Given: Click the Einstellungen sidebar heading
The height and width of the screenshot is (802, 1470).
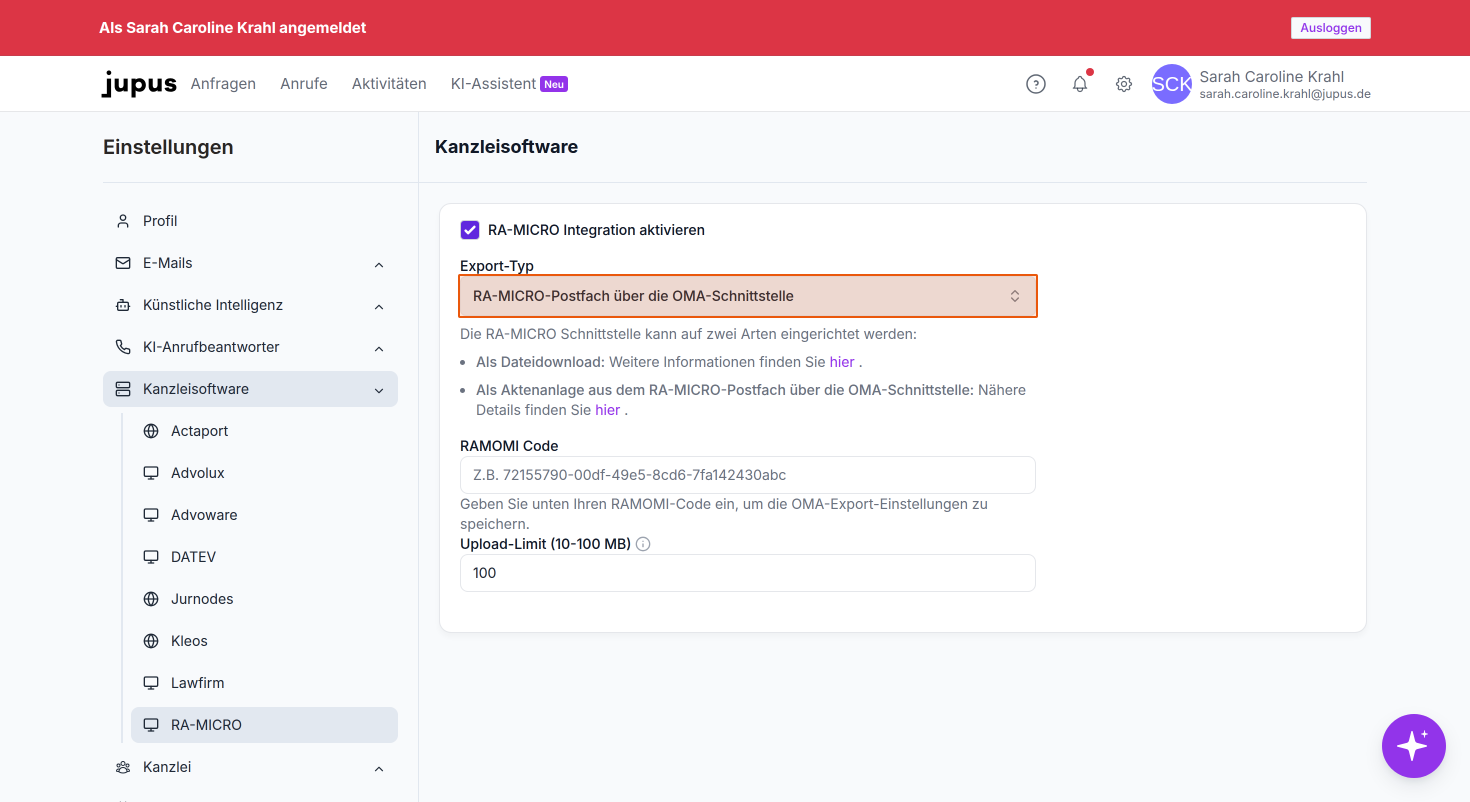Looking at the screenshot, I should [x=168, y=147].
